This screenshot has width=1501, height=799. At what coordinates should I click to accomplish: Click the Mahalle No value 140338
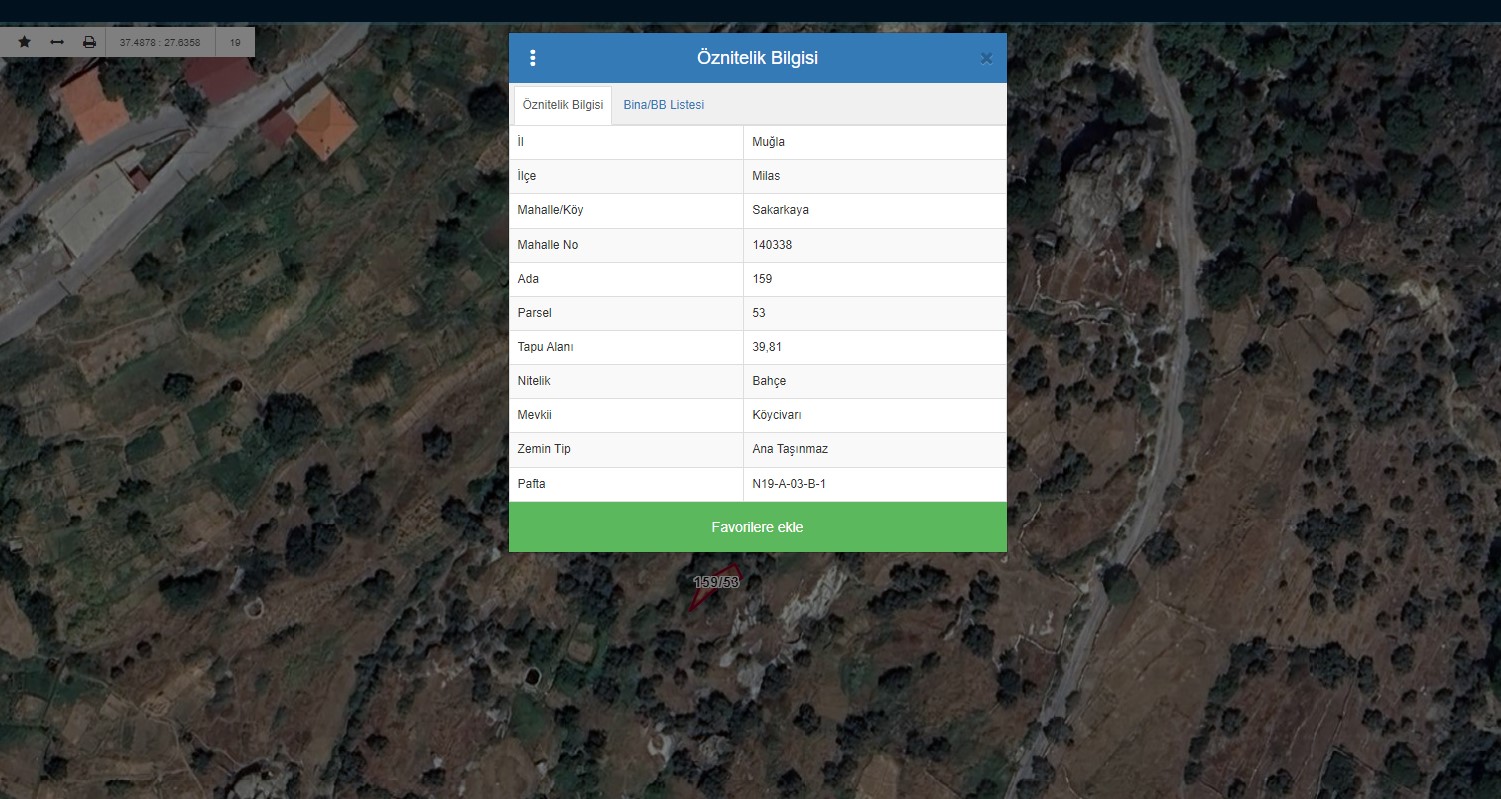click(x=772, y=245)
